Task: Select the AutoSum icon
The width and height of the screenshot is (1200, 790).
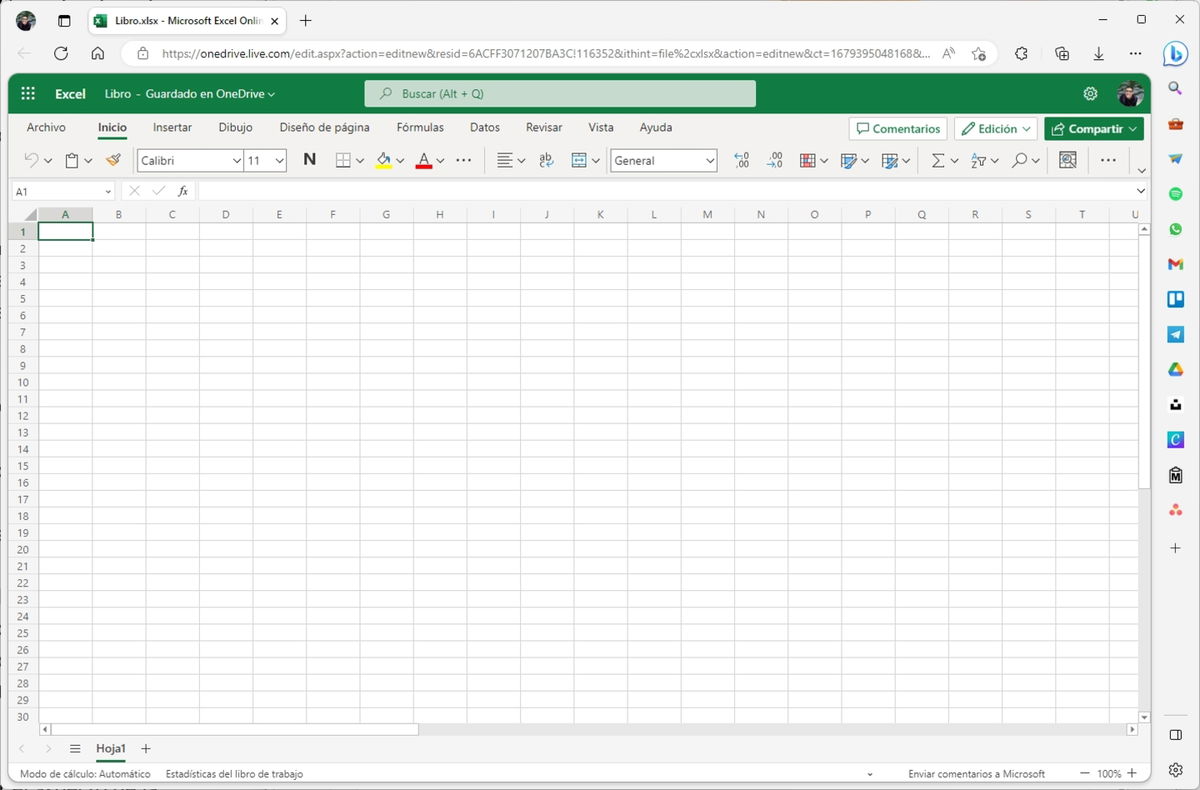Action: (x=936, y=160)
